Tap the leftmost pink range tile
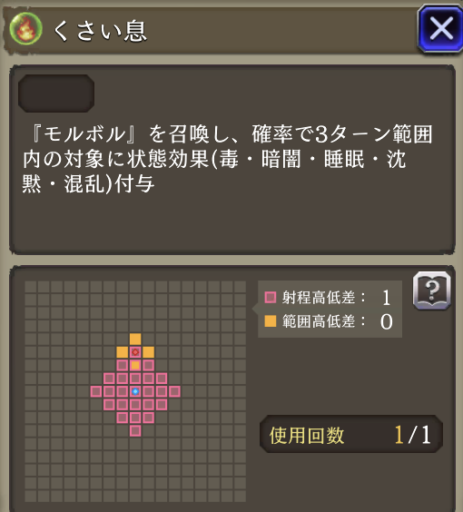Screen dimensions: 463x512 pyautogui.click(x=96, y=391)
